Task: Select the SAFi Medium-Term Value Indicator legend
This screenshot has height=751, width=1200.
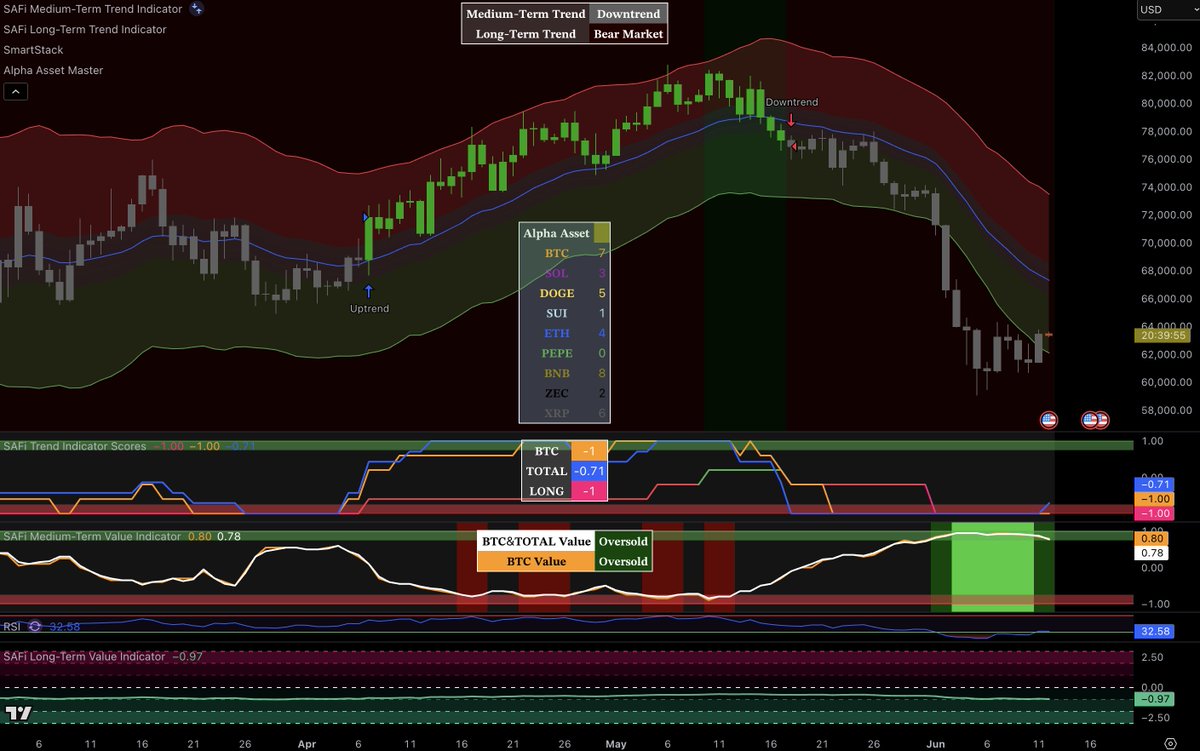Action: (x=91, y=536)
